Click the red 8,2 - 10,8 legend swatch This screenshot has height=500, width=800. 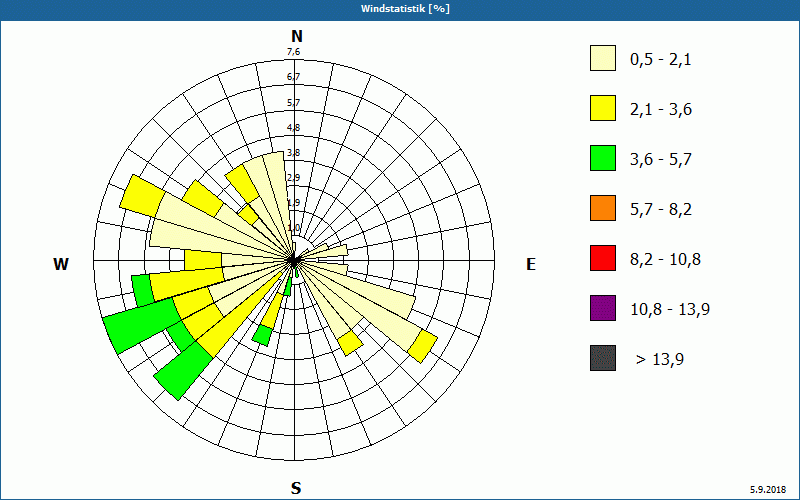click(x=603, y=258)
